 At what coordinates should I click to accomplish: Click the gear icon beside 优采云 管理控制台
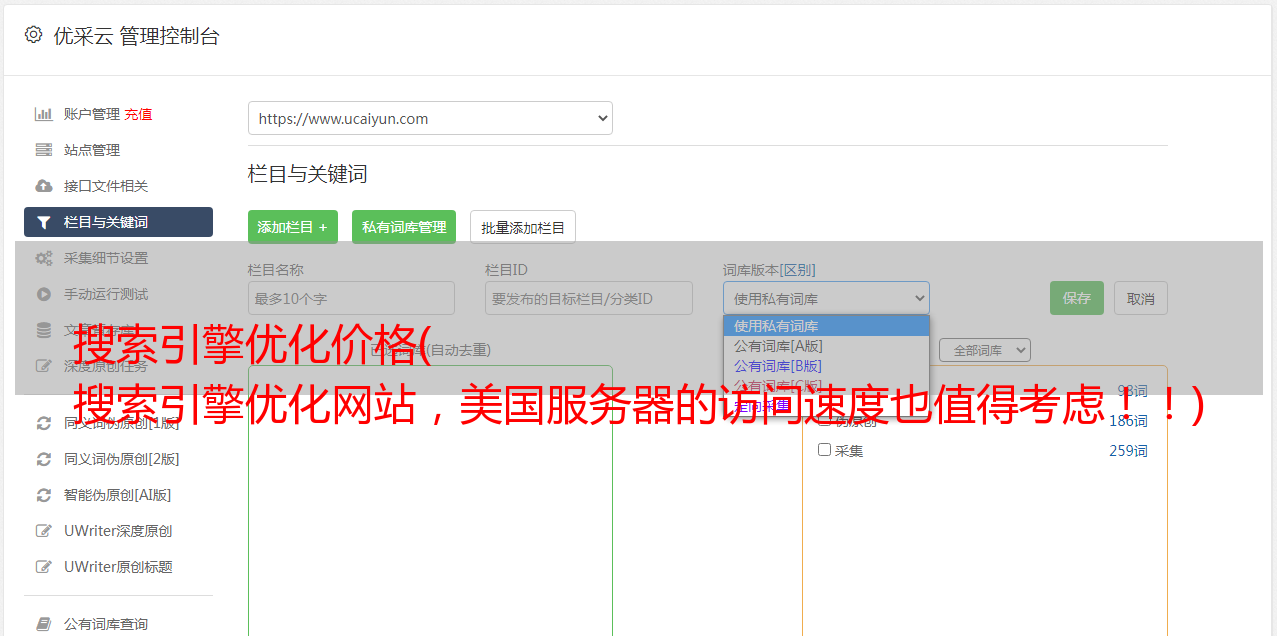click(33, 35)
